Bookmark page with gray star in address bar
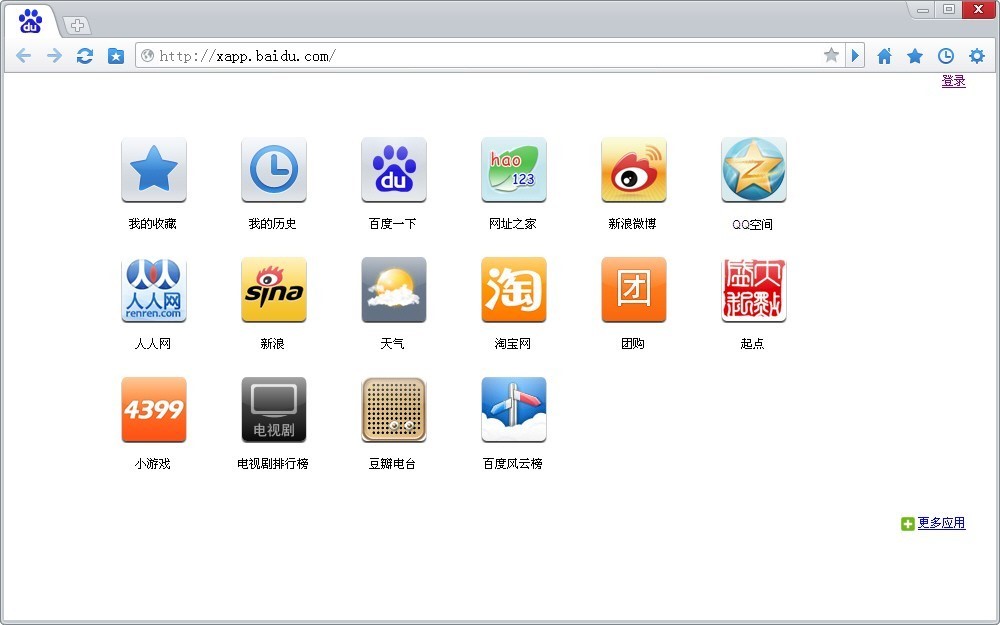Screen dimensions: 1000x625 [x=831, y=55]
